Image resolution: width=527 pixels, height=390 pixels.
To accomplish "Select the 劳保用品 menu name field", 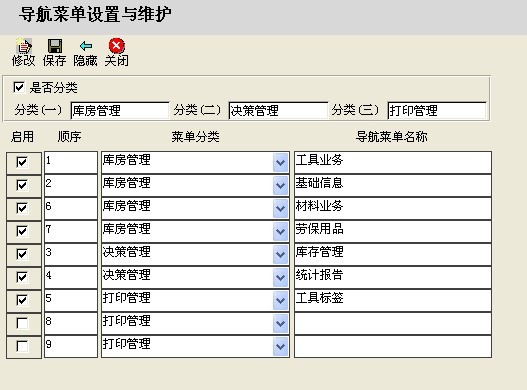I will tap(393, 231).
